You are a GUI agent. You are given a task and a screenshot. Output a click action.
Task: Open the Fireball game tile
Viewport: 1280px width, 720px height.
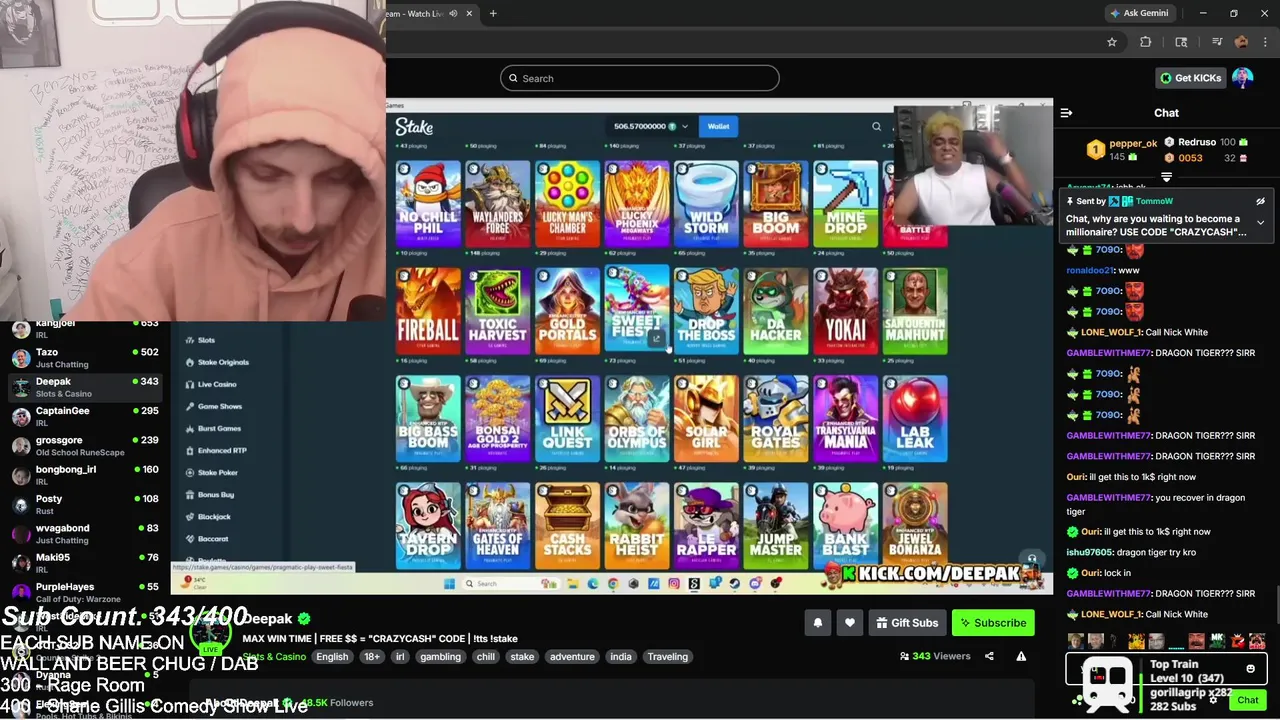pyautogui.click(x=428, y=311)
